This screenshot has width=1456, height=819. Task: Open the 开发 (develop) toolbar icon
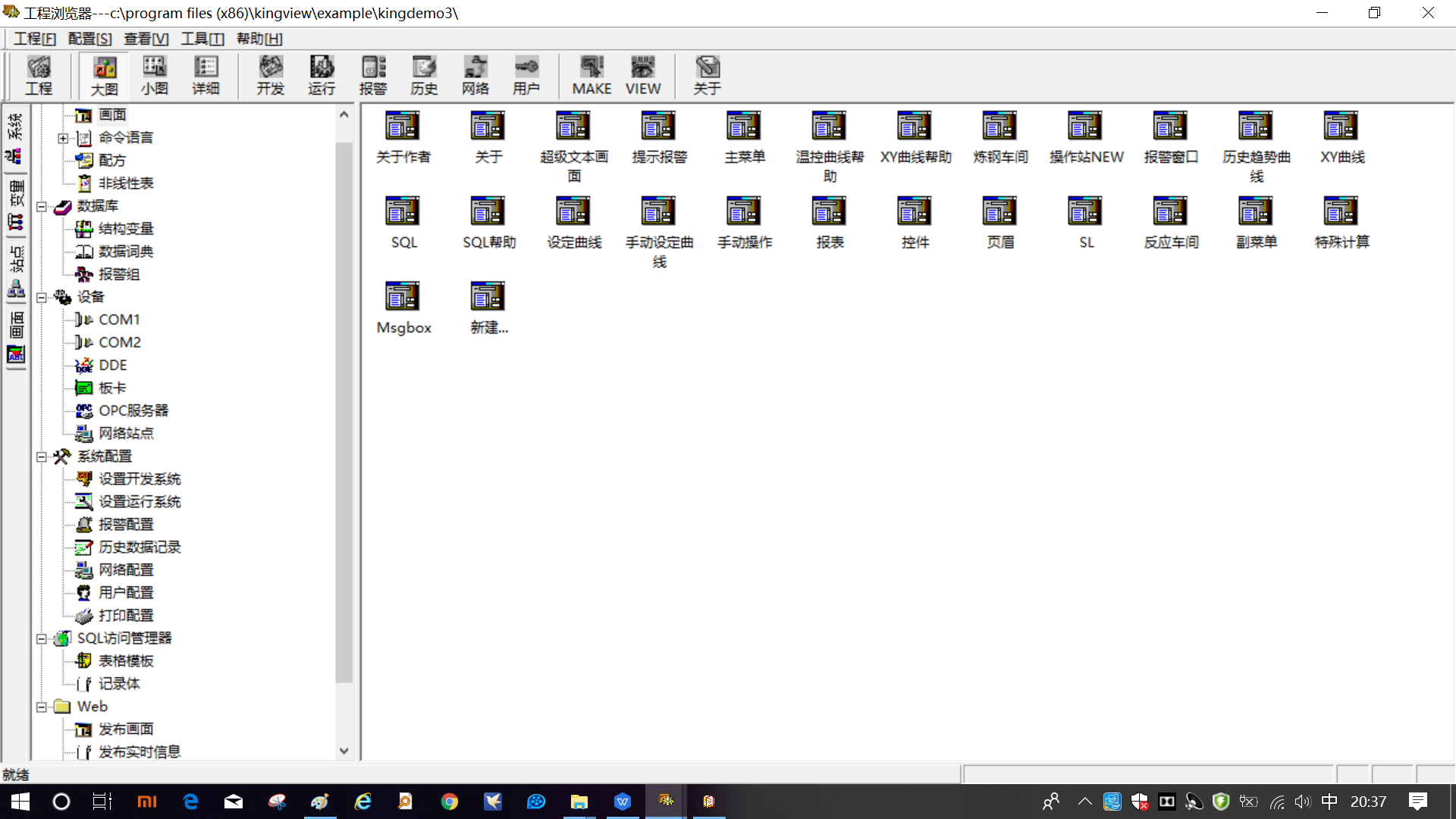pyautogui.click(x=270, y=75)
